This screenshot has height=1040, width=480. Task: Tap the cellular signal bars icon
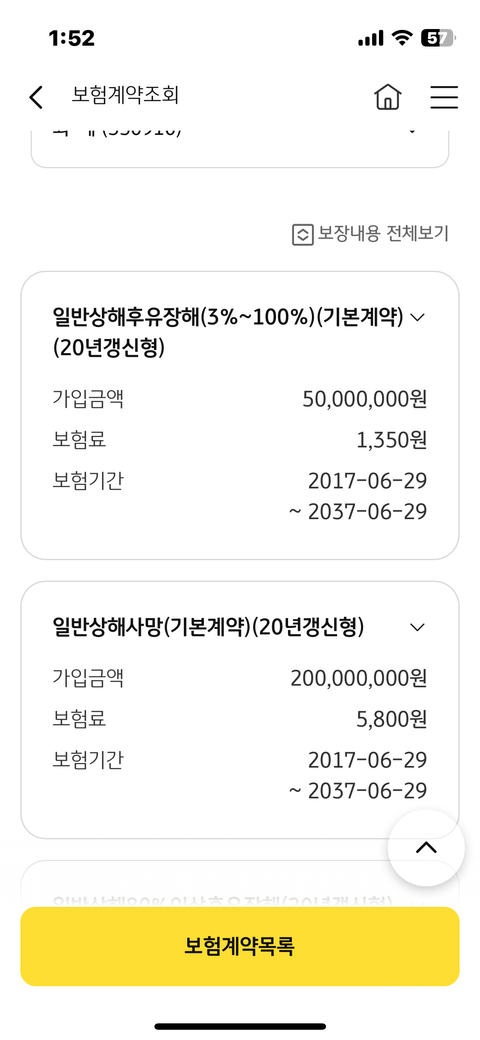[371, 39]
